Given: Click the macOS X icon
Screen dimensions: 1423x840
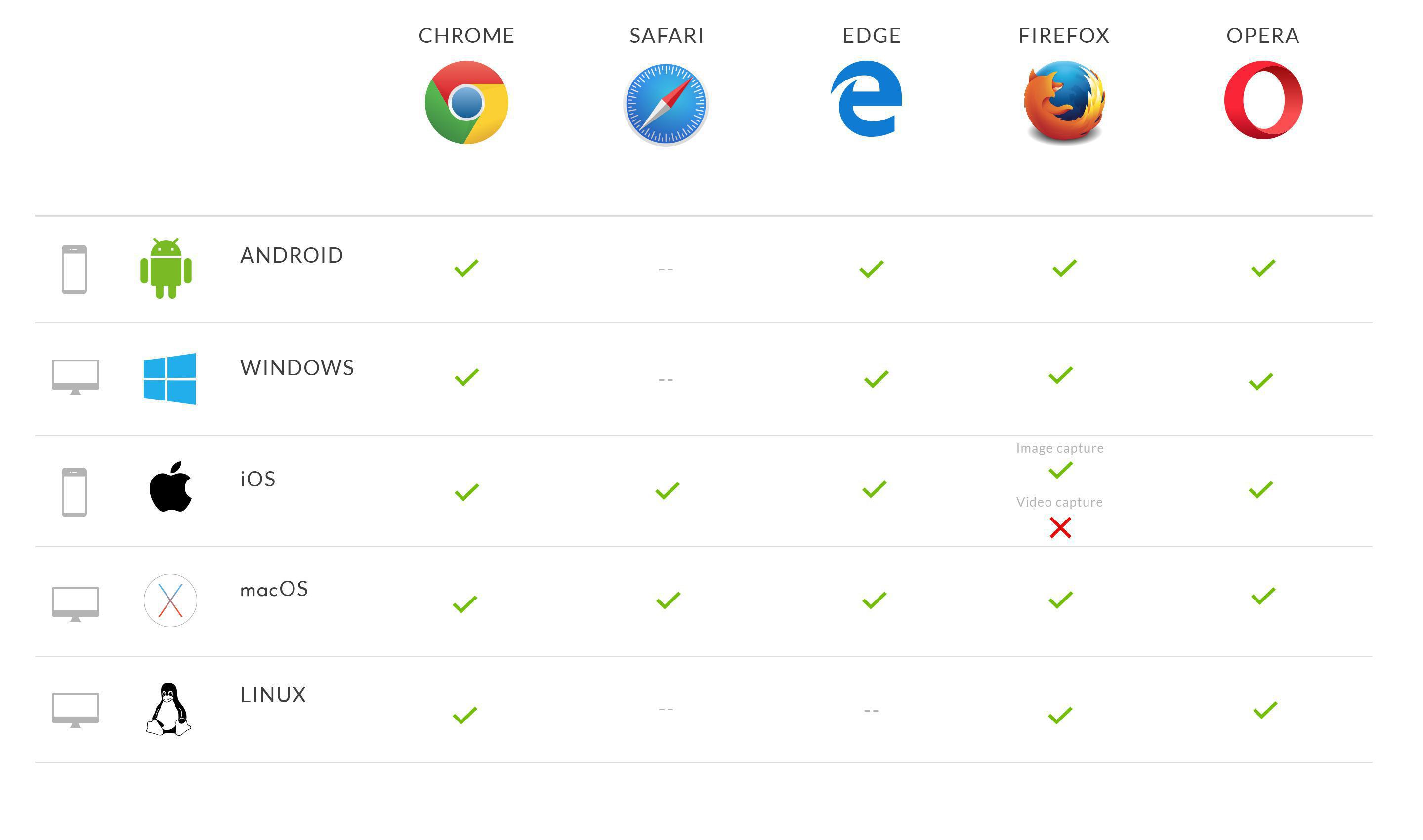Looking at the screenshot, I should pos(170,600).
